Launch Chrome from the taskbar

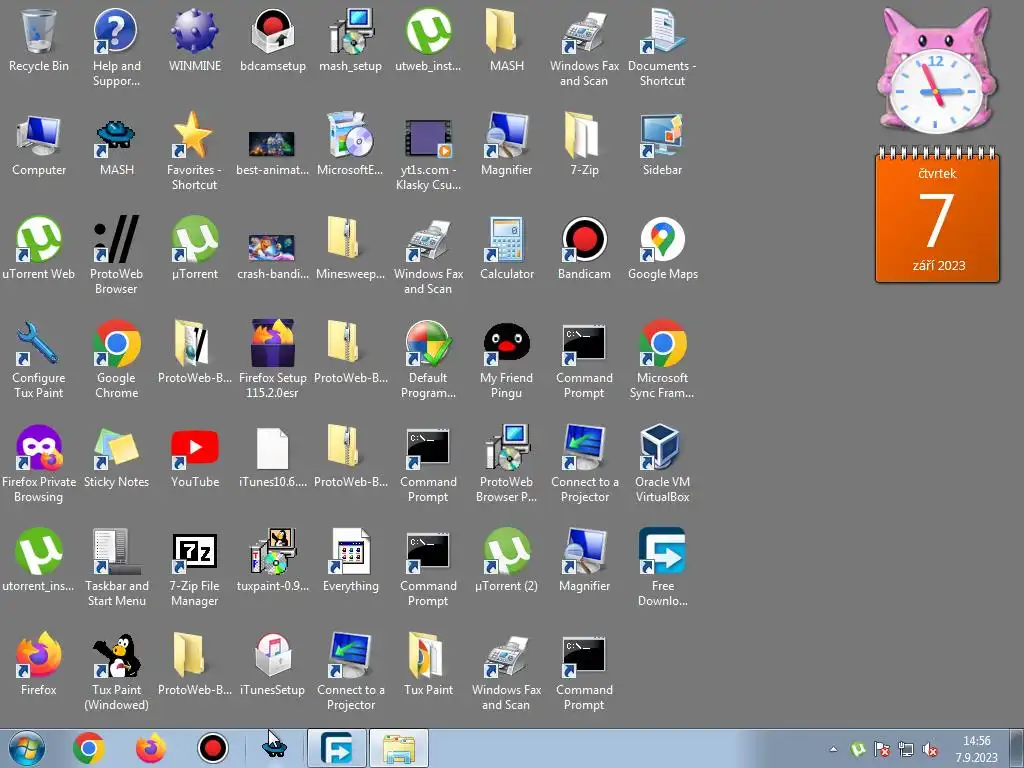coord(89,748)
